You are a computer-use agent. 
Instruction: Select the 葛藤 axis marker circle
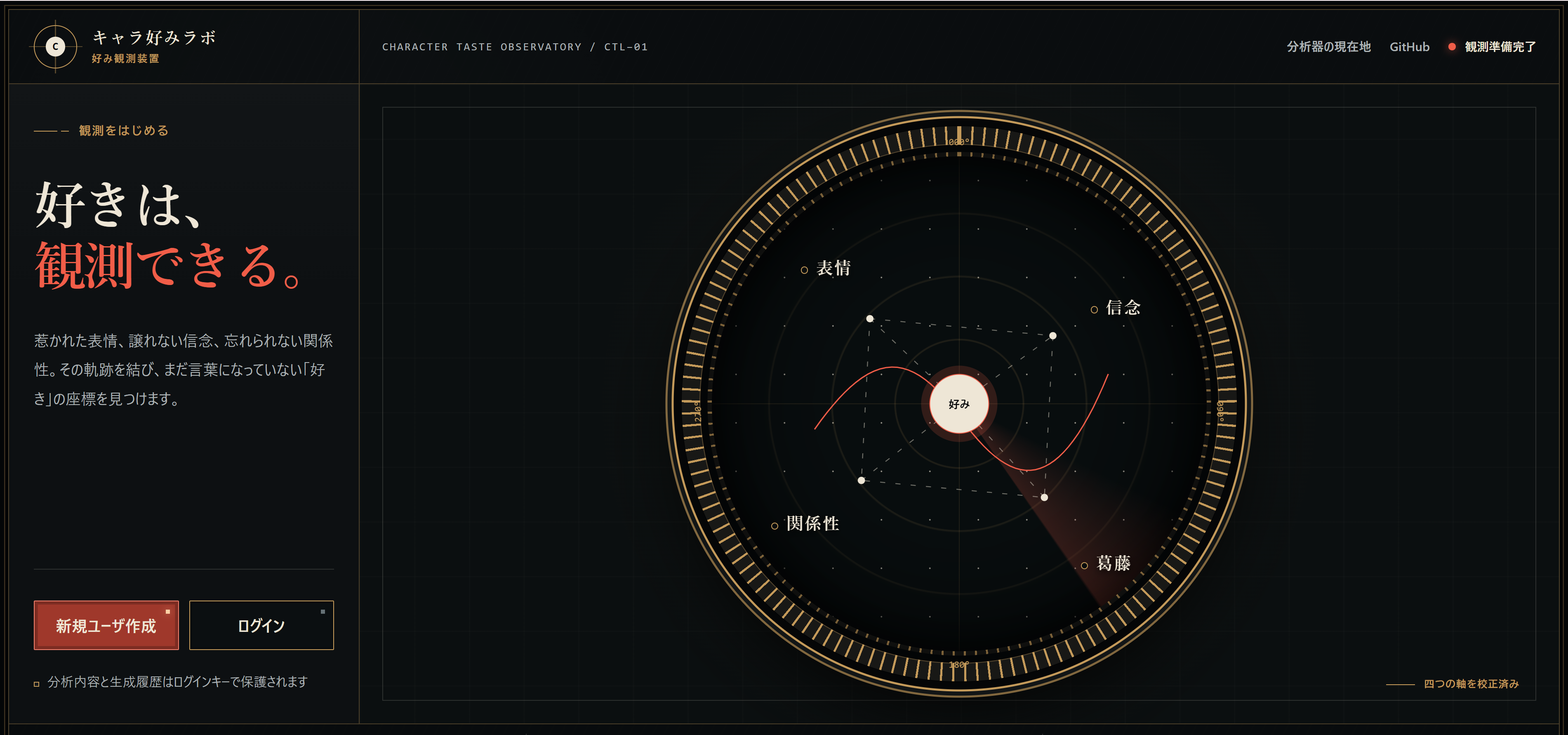click(1084, 565)
